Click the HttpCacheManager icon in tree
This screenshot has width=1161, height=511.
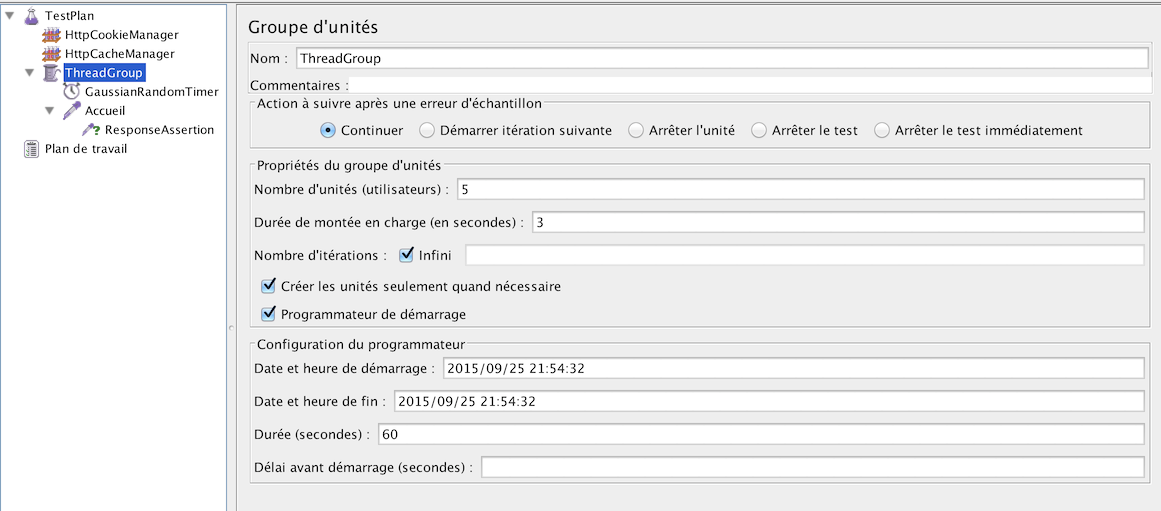pyautogui.click(x=51, y=54)
